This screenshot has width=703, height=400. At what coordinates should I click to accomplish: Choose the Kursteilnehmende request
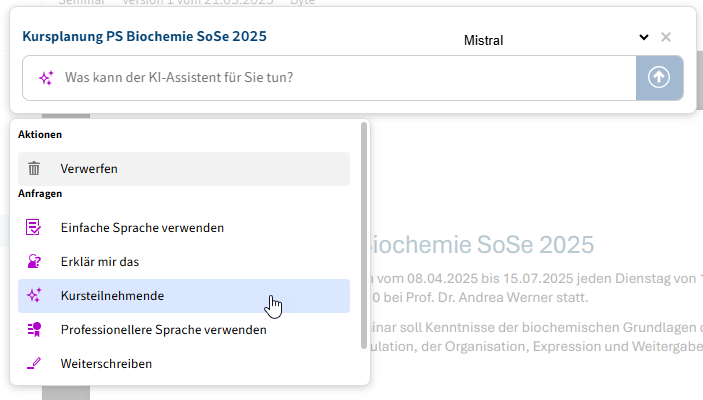click(x=184, y=296)
